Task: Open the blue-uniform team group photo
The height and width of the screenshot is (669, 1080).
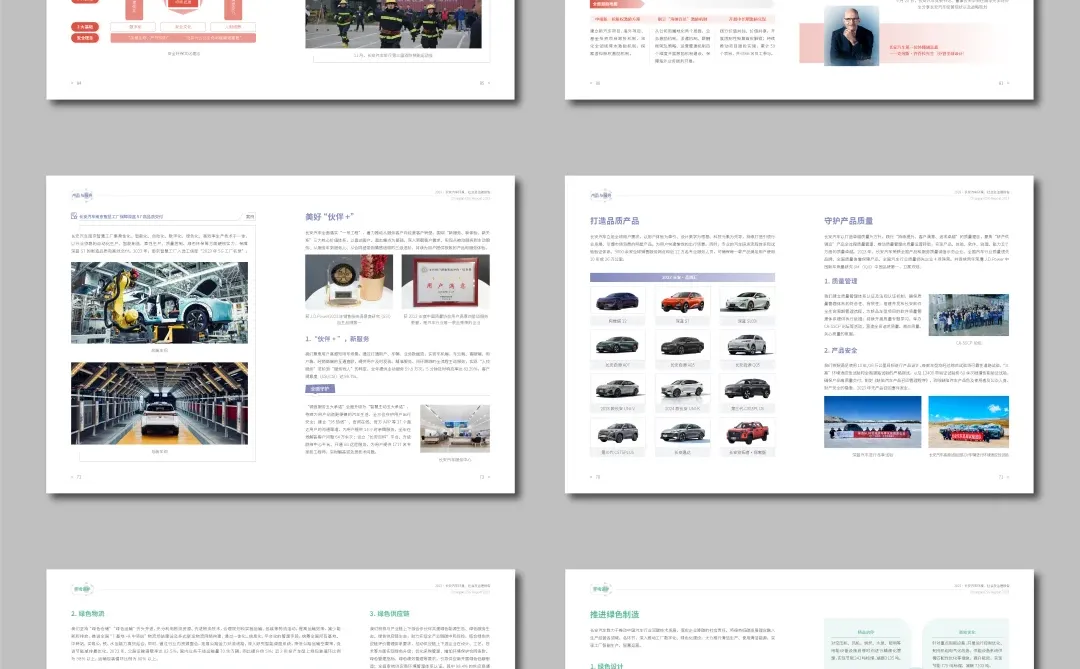Action: pyautogui.click(x=968, y=315)
